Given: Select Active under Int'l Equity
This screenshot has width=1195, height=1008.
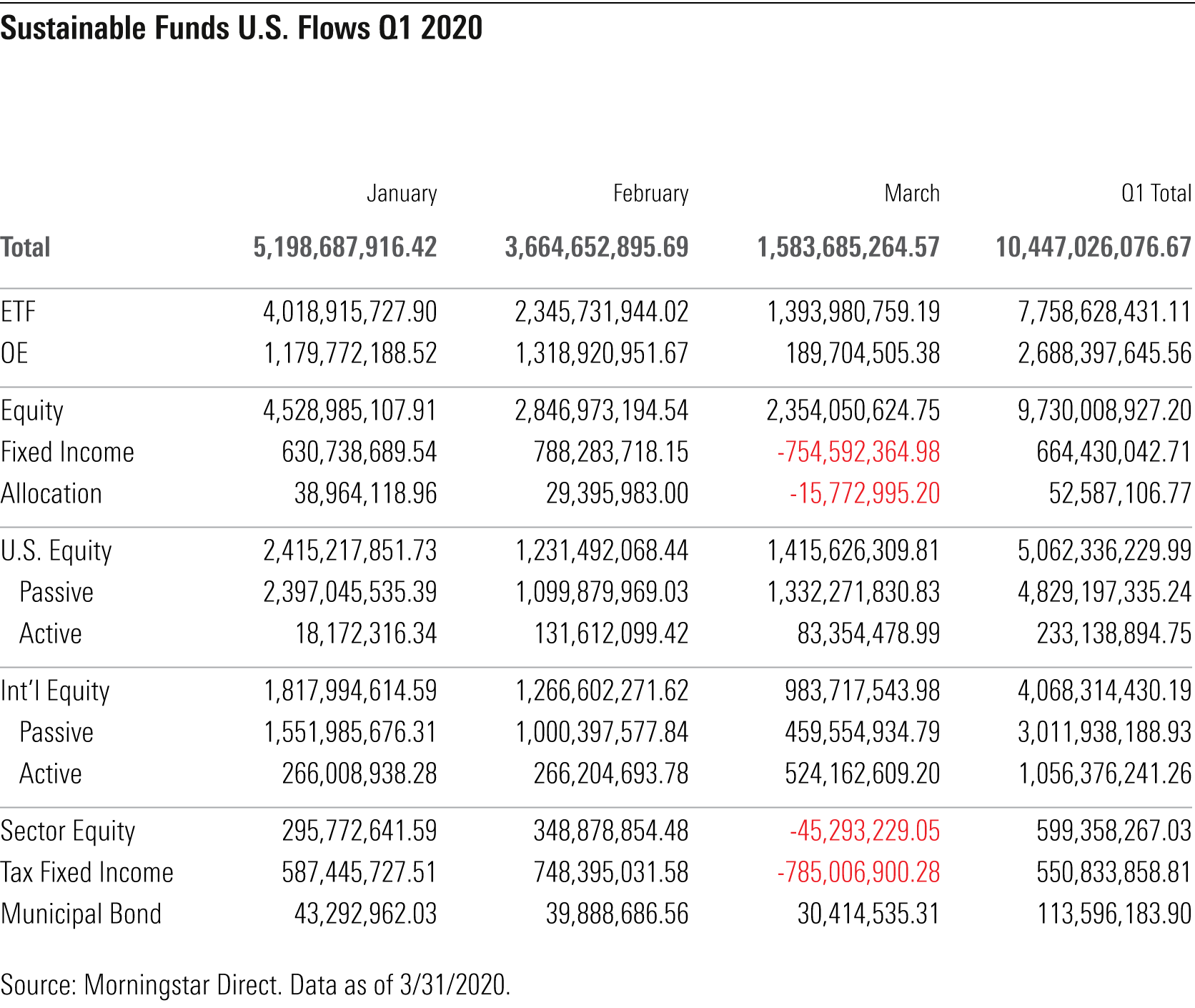Looking at the screenshot, I should pos(51,774).
